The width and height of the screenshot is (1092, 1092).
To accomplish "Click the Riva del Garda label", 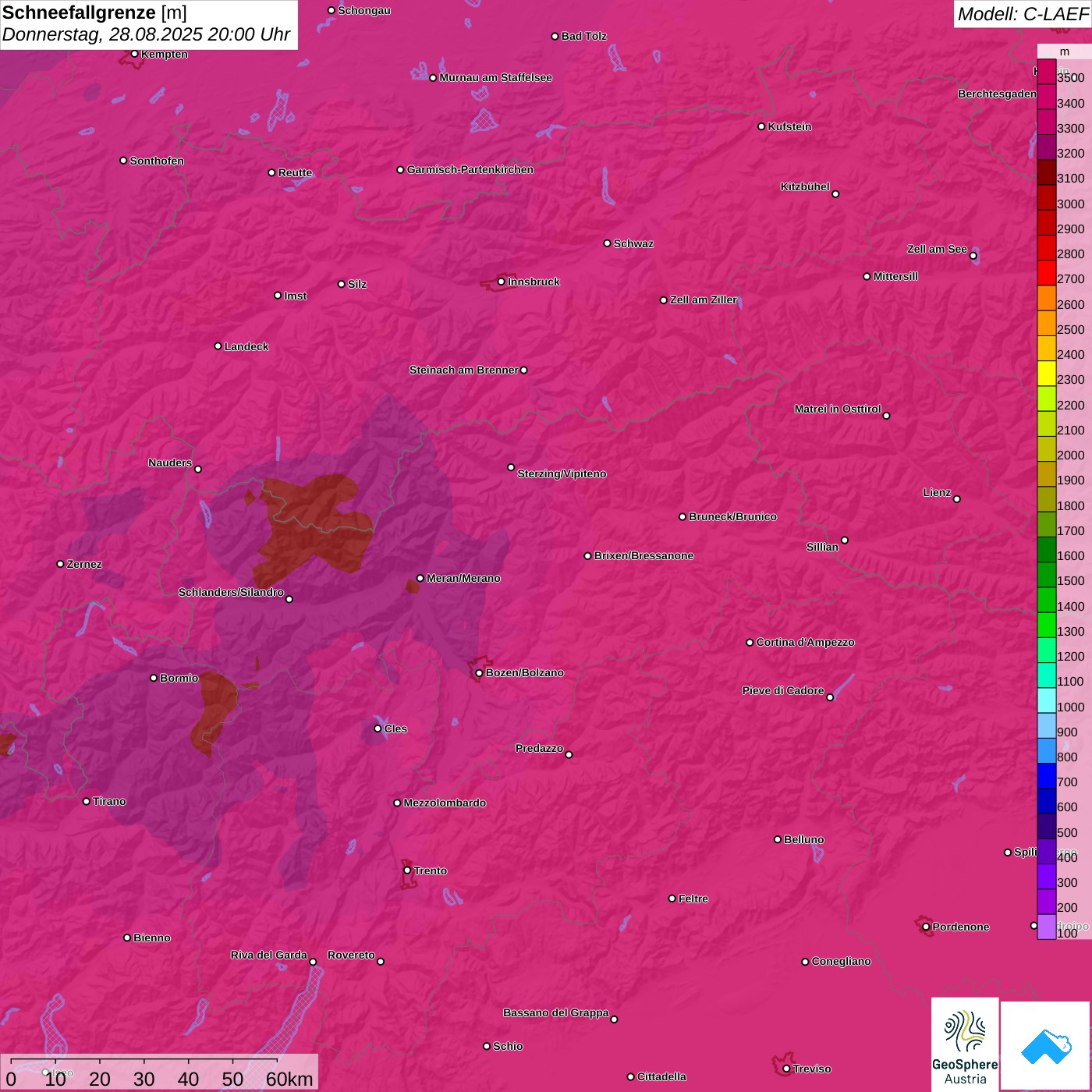I will tap(269, 955).
